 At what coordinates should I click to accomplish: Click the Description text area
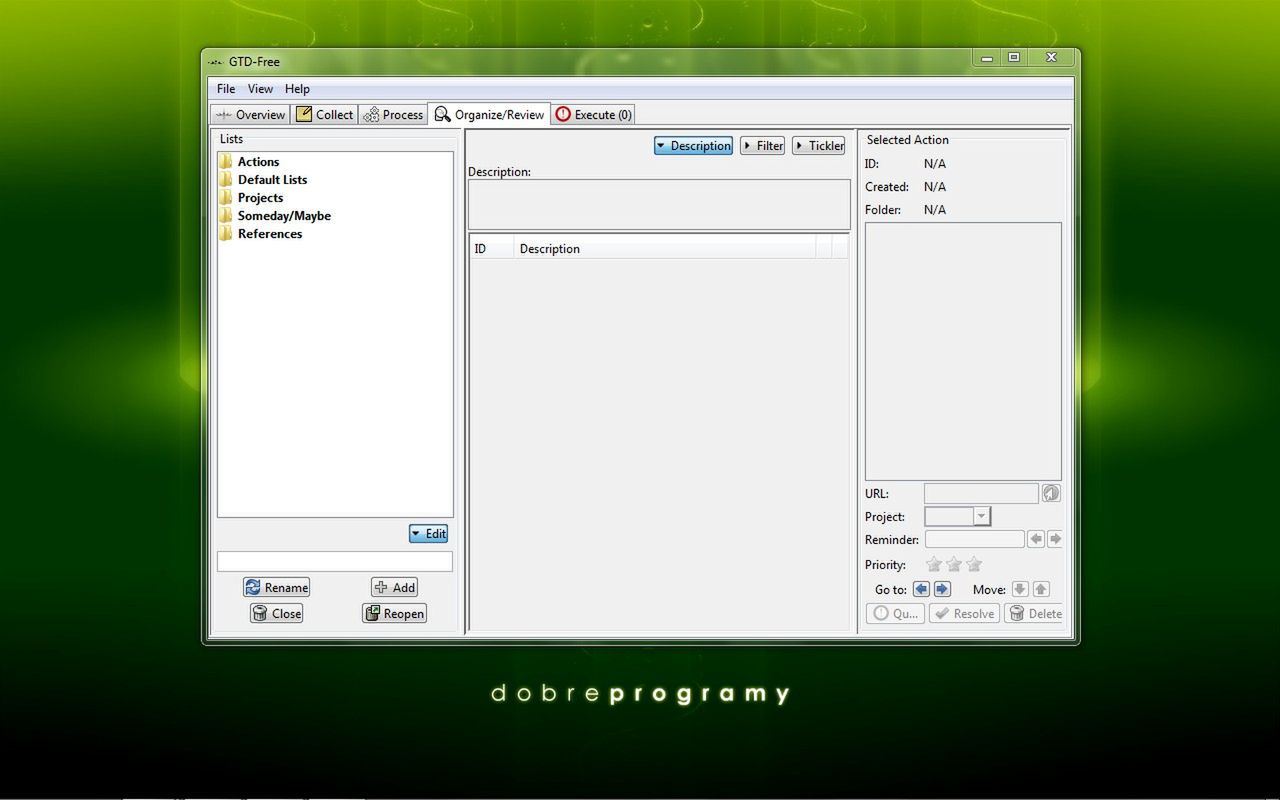click(659, 205)
